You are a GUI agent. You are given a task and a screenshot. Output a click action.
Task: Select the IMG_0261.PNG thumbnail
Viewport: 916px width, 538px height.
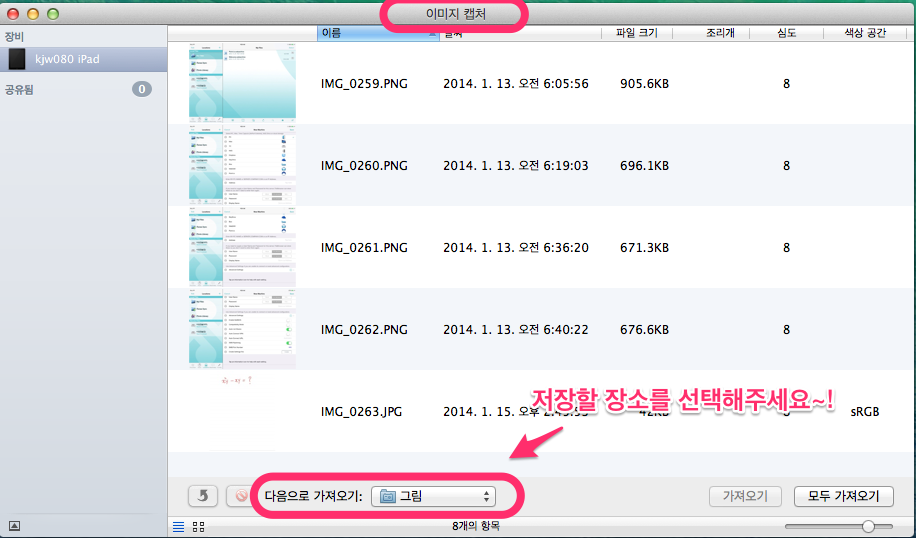[243, 247]
